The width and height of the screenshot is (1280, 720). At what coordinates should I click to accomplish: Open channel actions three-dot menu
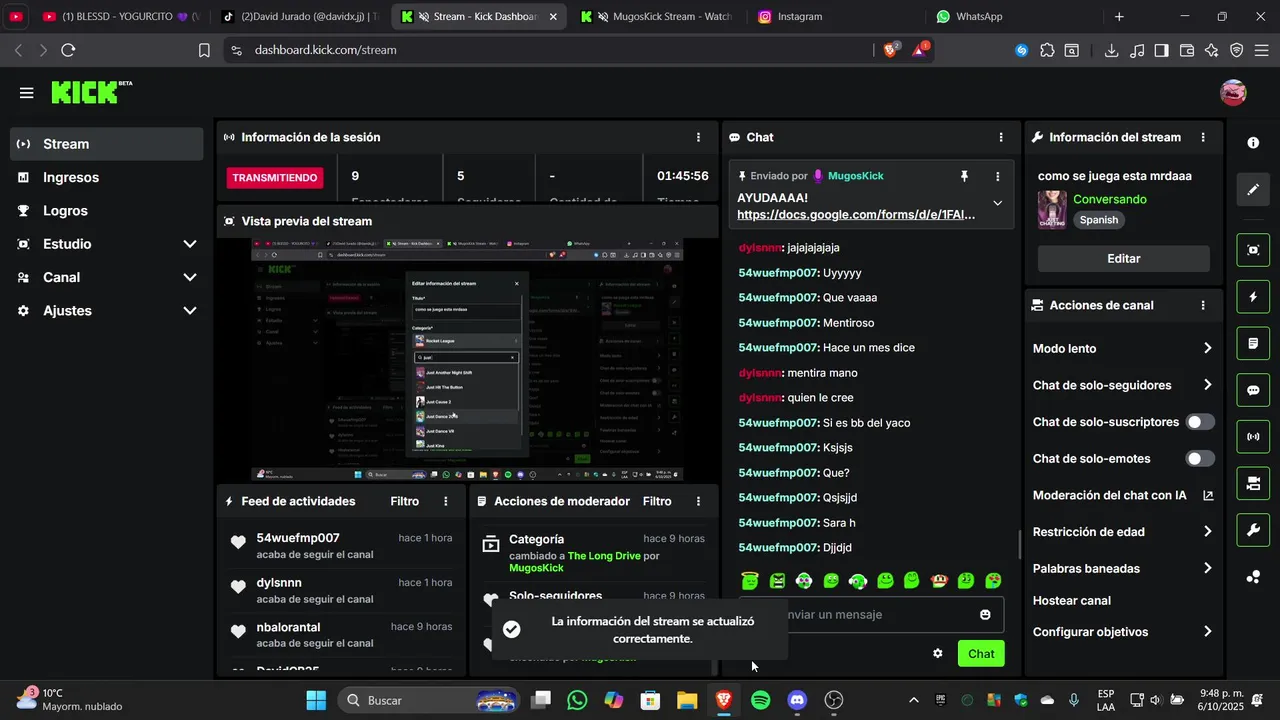pyautogui.click(x=1203, y=305)
